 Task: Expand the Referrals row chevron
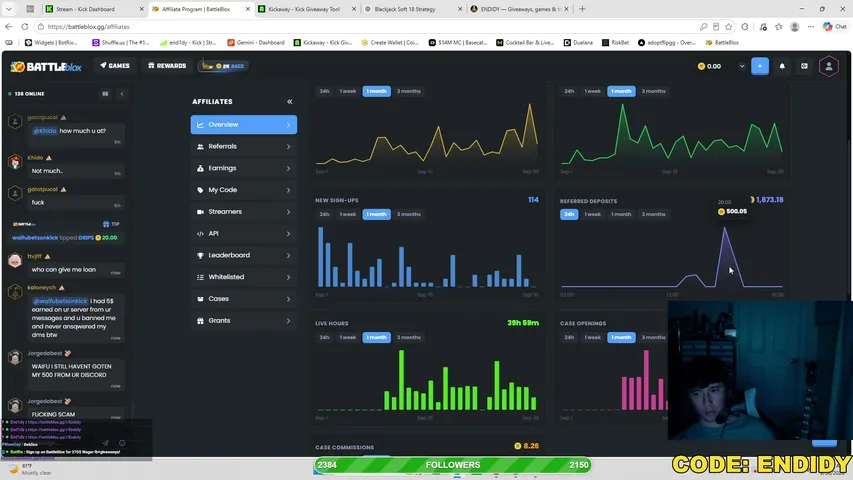pyautogui.click(x=288, y=146)
